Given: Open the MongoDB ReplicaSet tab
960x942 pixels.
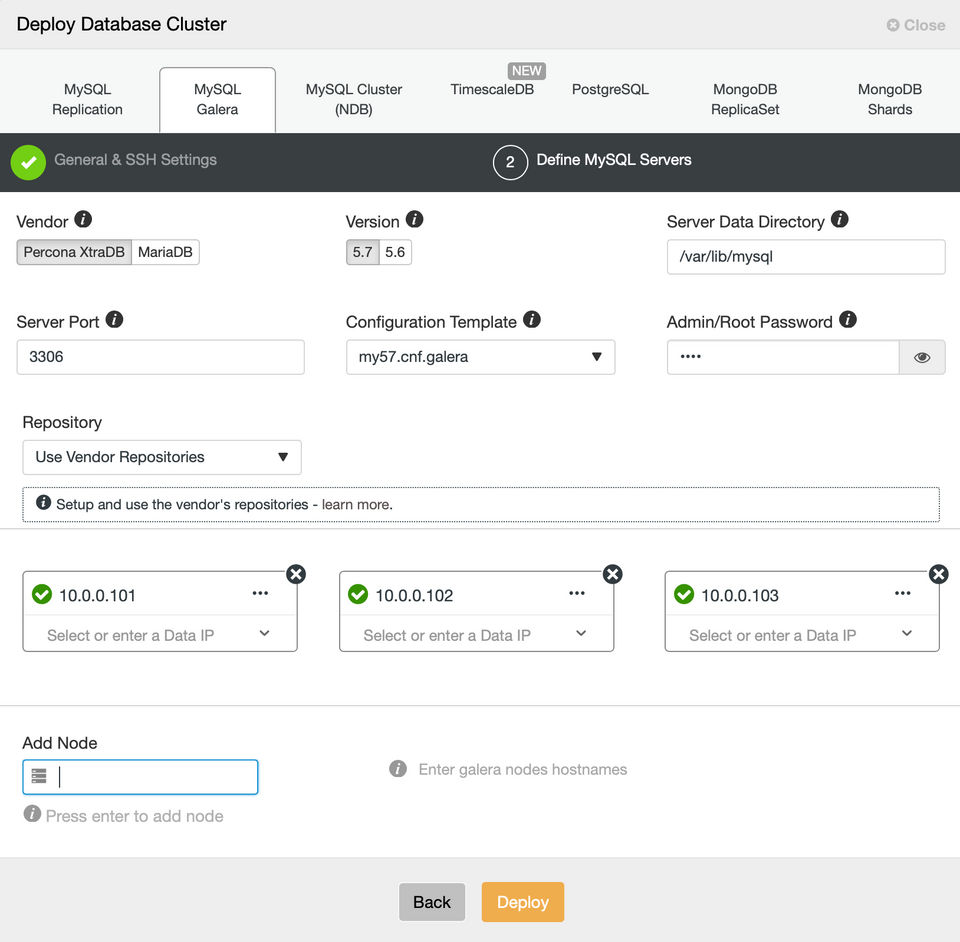Looking at the screenshot, I should point(745,99).
